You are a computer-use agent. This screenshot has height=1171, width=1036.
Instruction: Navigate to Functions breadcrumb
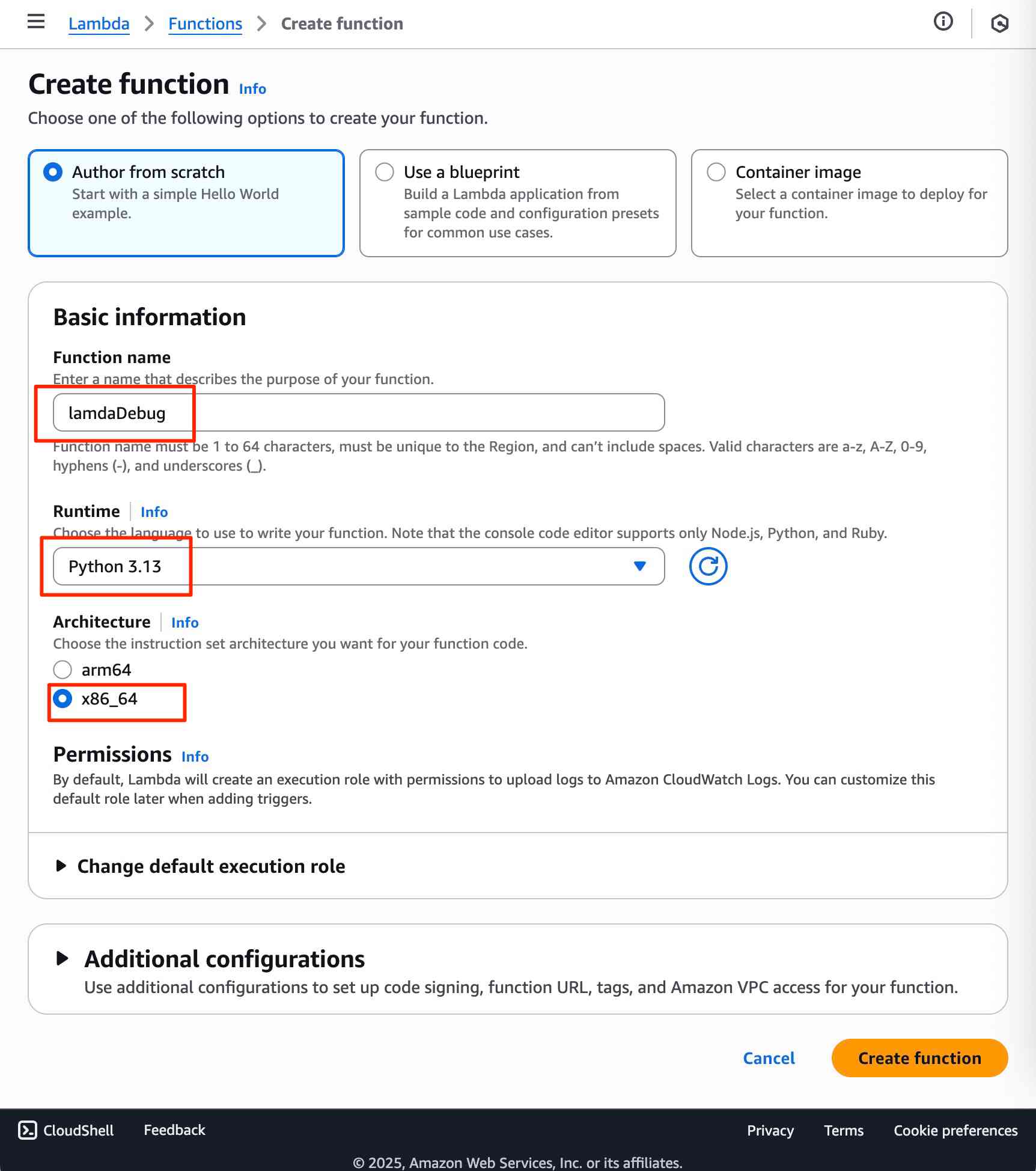(205, 24)
